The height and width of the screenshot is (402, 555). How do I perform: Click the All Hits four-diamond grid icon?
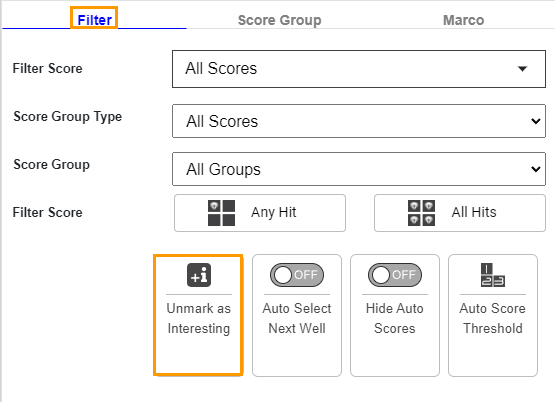pyautogui.click(x=421, y=213)
